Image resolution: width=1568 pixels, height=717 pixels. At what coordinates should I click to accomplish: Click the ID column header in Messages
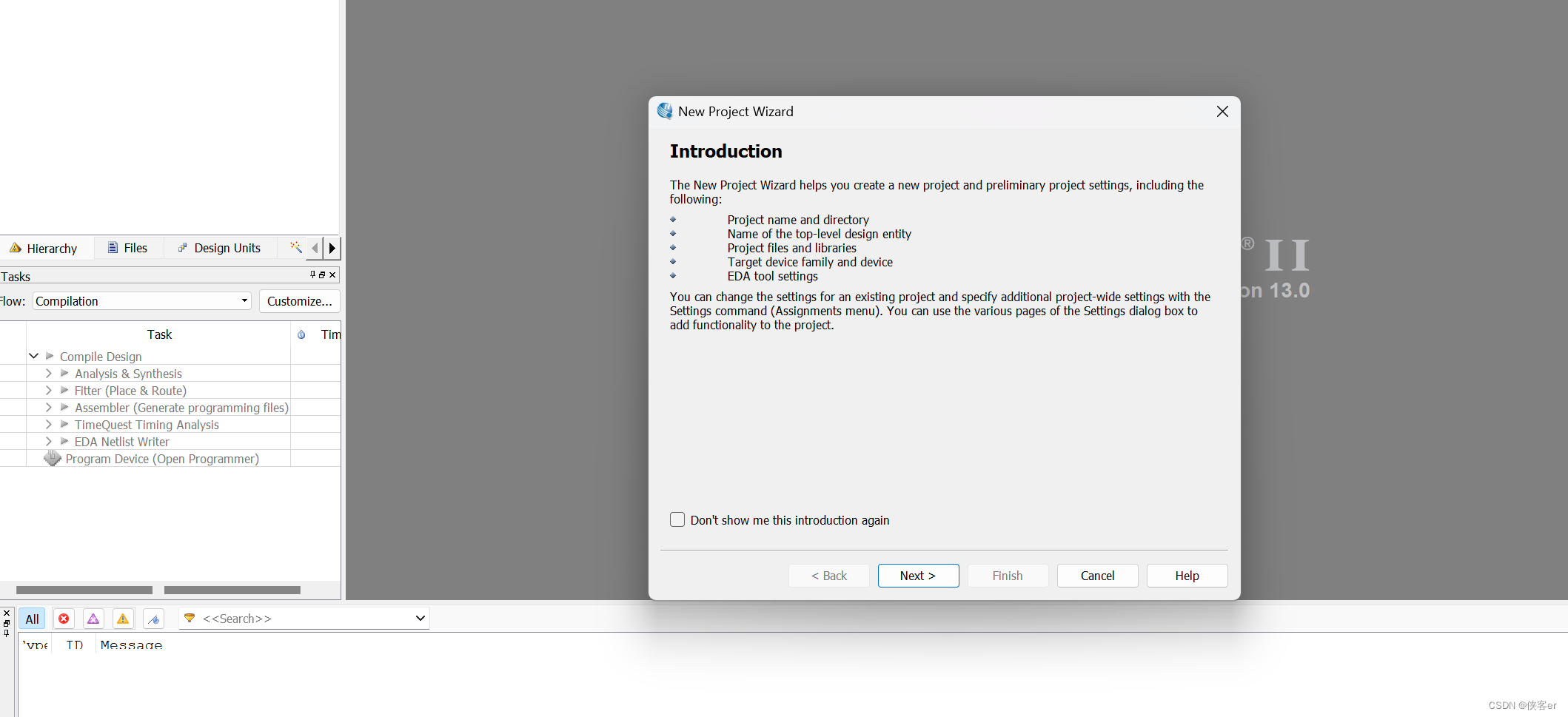coord(74,644)
